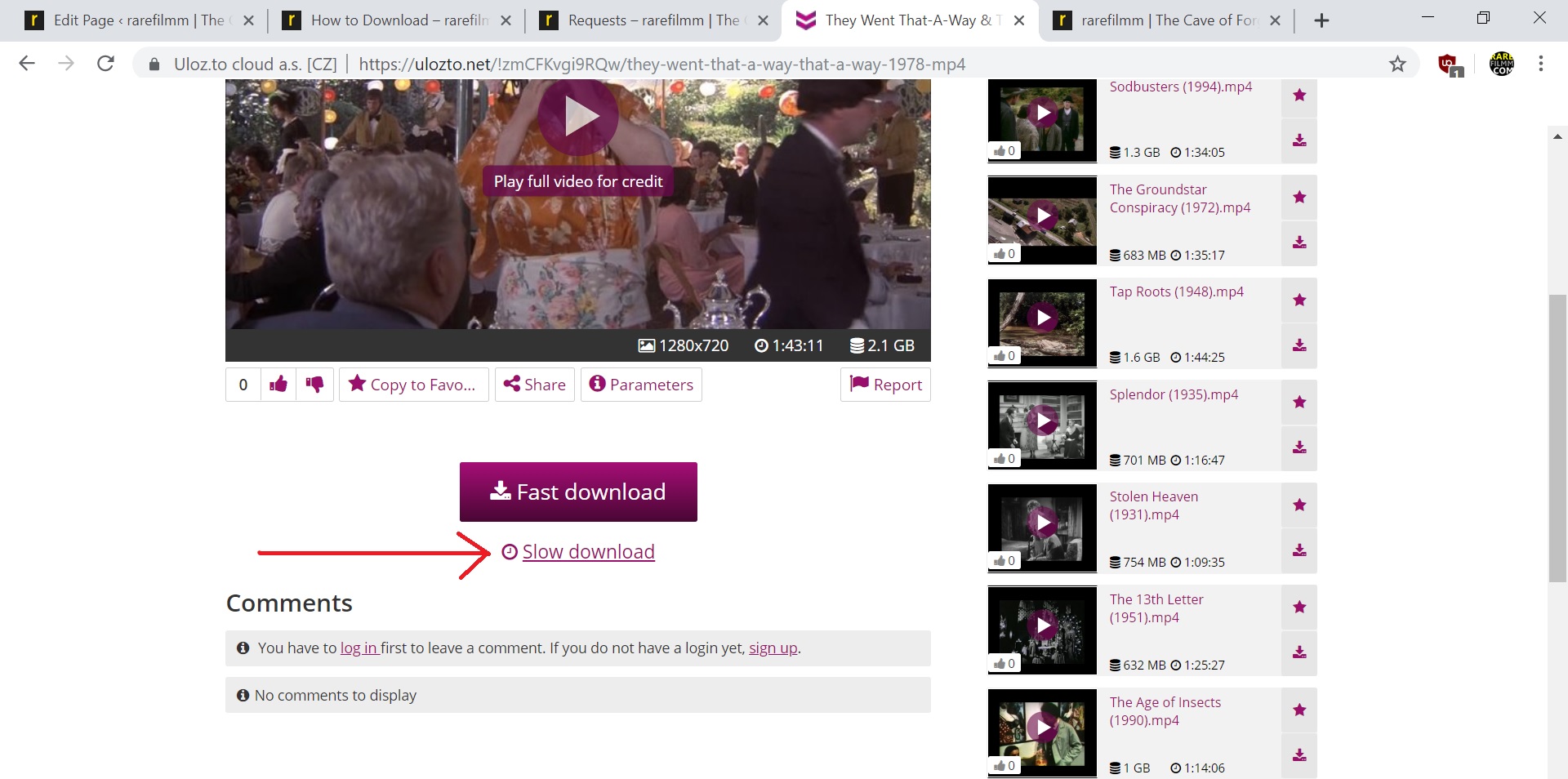Open Chrome three-dot menu

tap(1541, 64)
